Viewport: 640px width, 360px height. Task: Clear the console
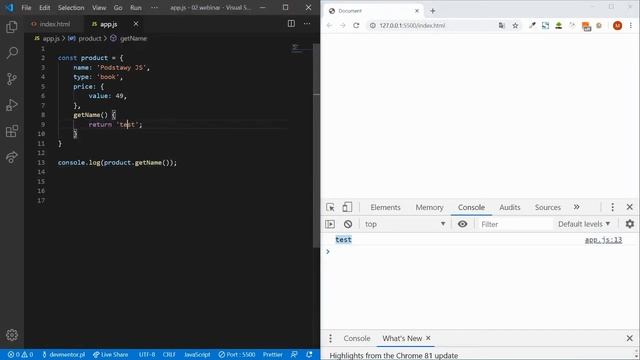348,224
